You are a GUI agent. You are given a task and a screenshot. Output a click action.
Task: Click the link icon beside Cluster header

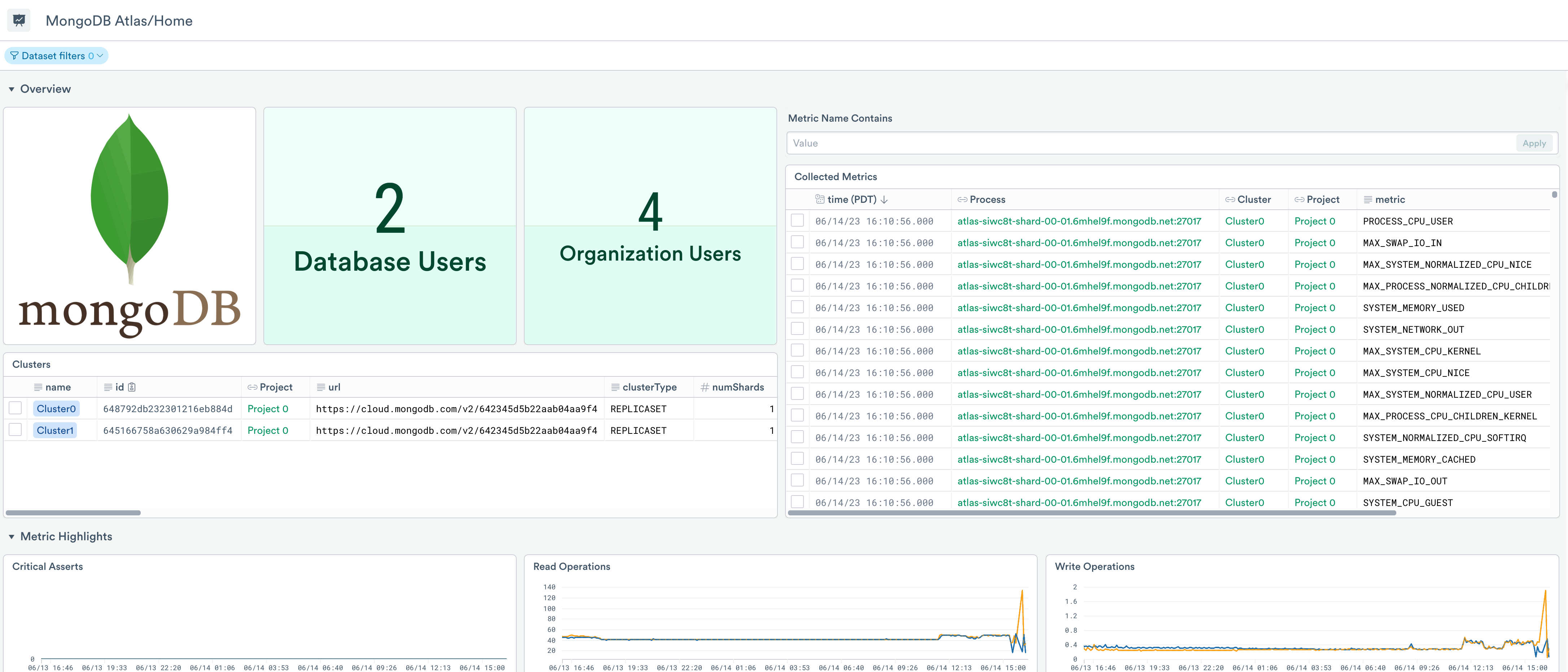pyautogui.click(x=1230, y=200)
